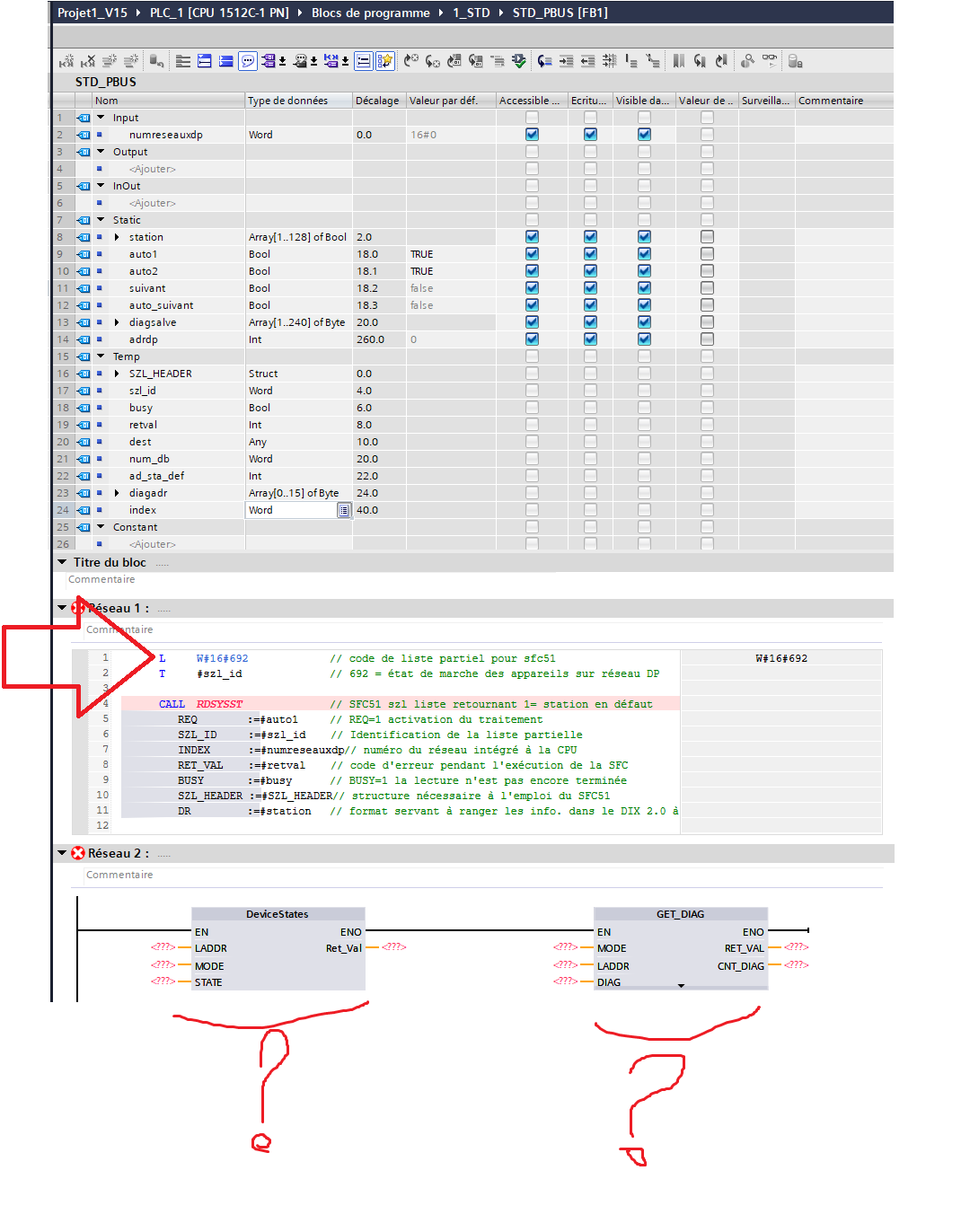Screen dimensions: 970x1232
Task: Click the block title Commentaire field
Action: click(x=101, y=579)
